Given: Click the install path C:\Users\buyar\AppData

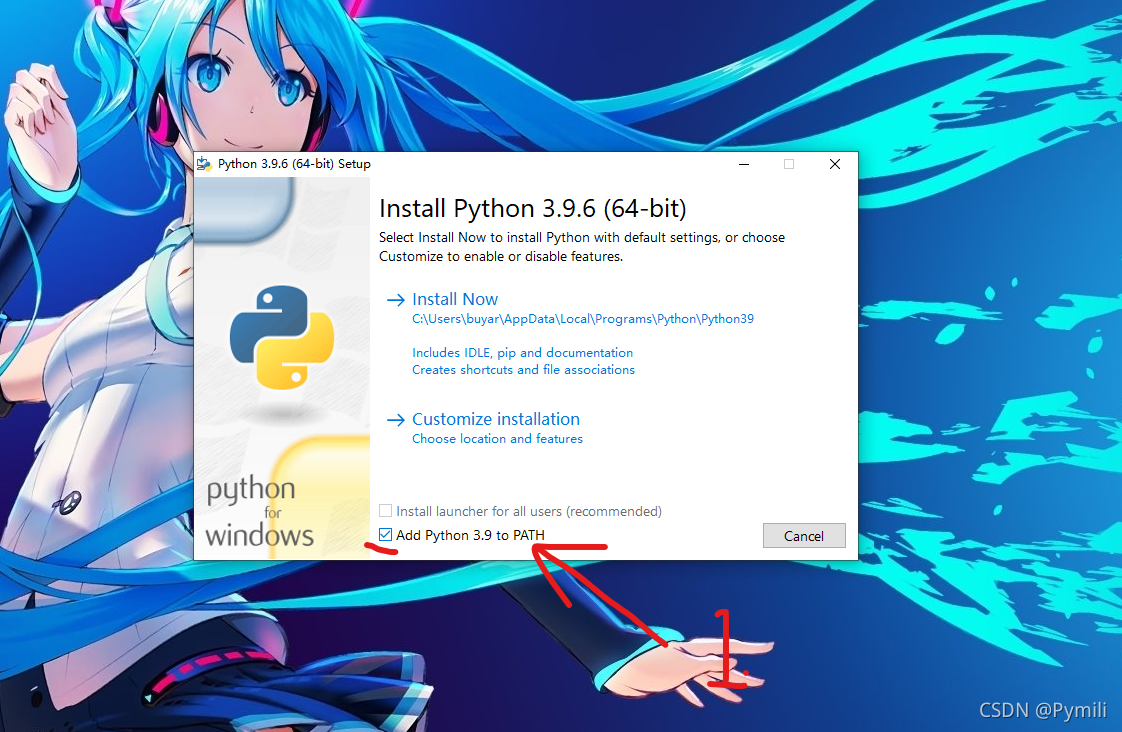Looking at the screenshot, I should [584, 318].
